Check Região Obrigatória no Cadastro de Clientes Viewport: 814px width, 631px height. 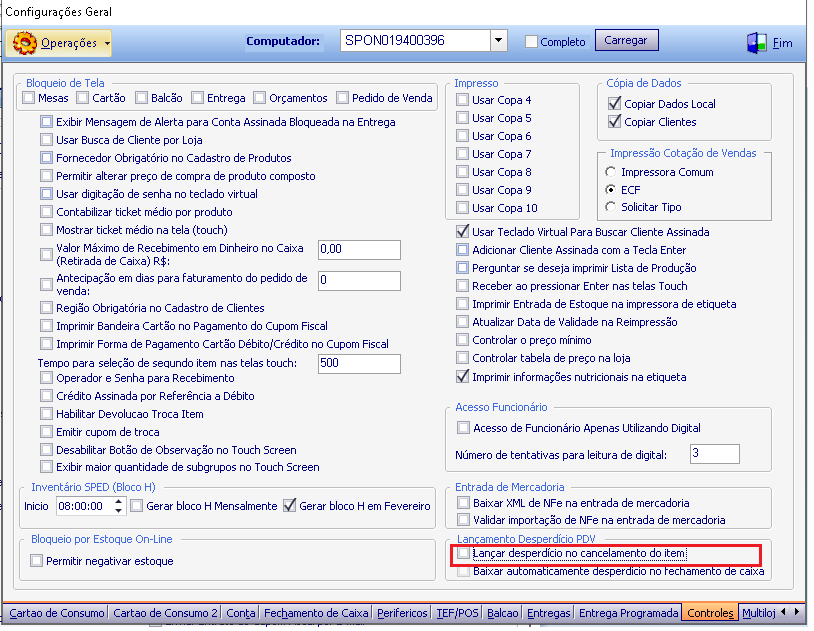click(x=47, y=308)
